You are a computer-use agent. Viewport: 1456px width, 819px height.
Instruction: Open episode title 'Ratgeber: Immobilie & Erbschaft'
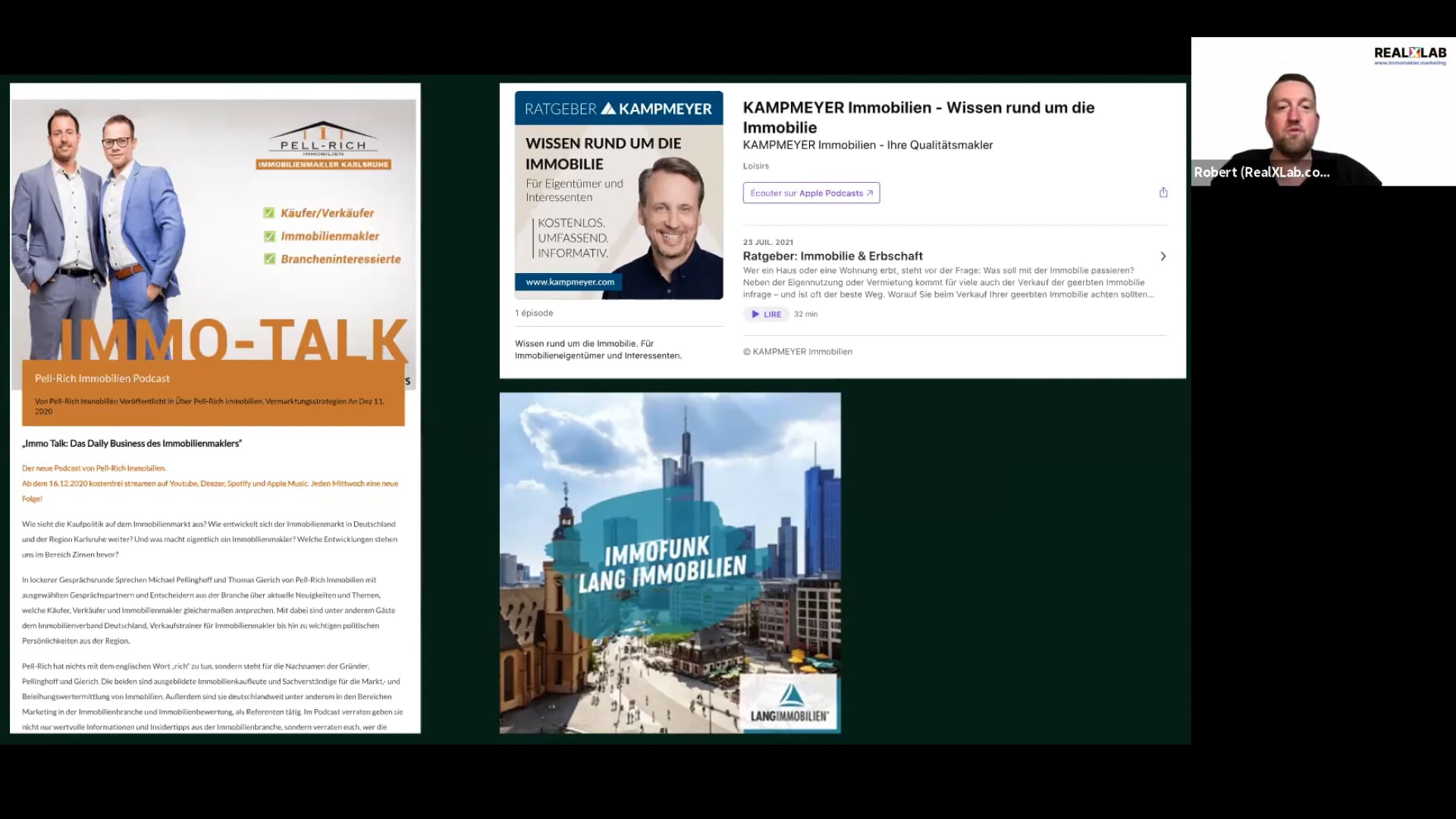coord(833,256)
